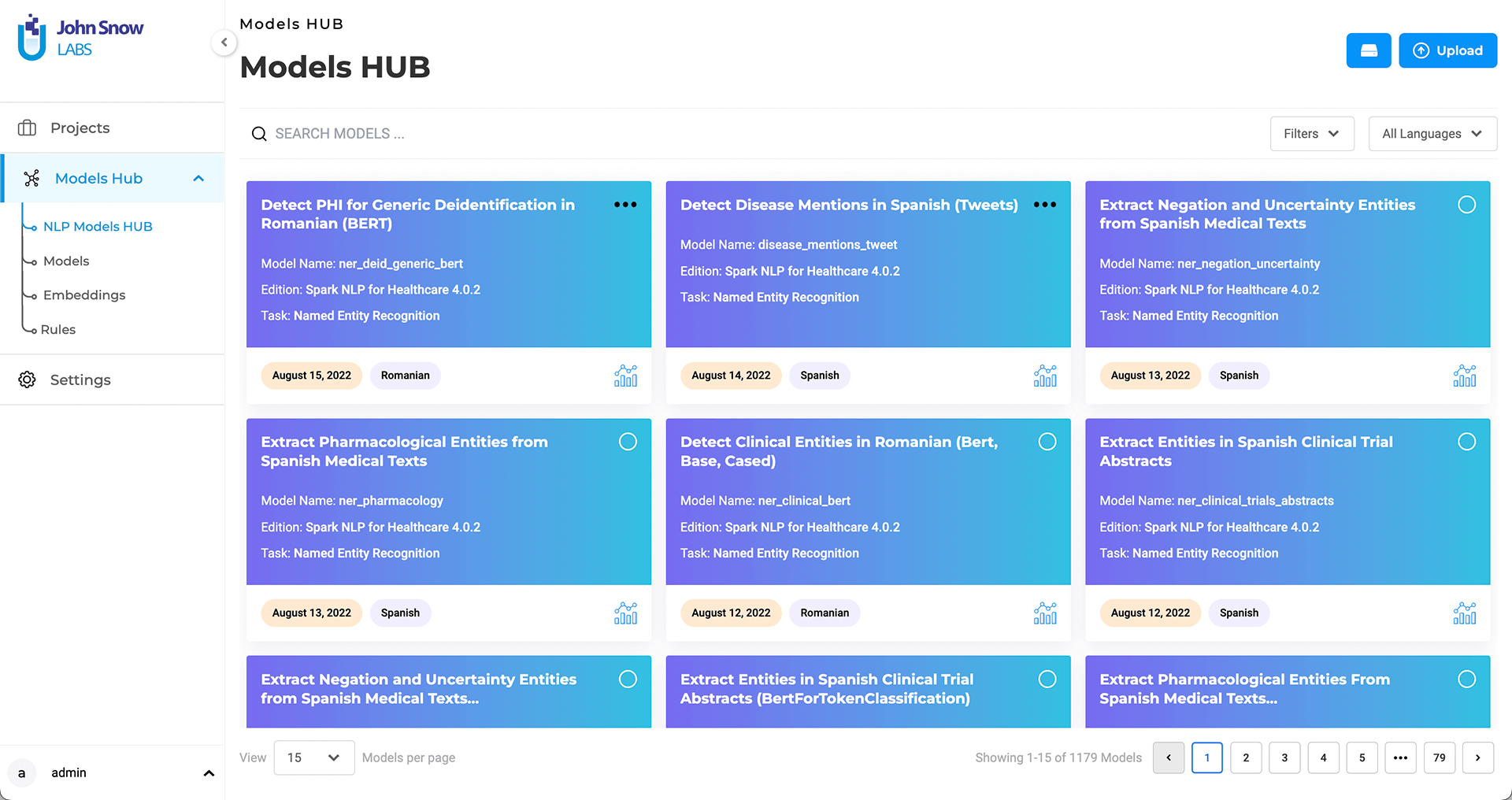Select the ner_negation_uncertainty model card
The height and width of the screenshot is (800, 1512).
pyautogui.click(x=1466, y=205)
